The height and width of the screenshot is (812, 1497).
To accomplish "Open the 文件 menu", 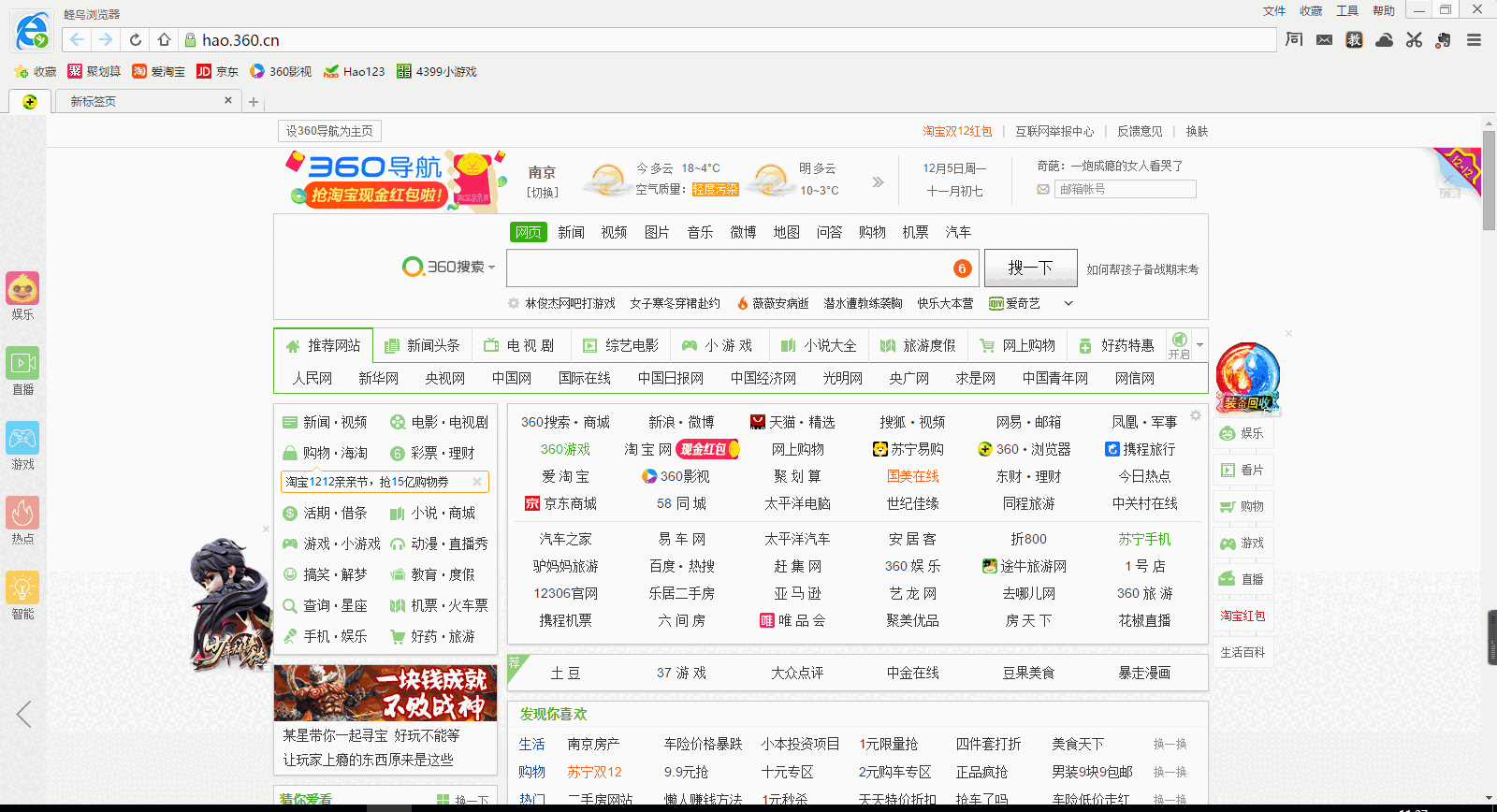I will pos(1274,11).
